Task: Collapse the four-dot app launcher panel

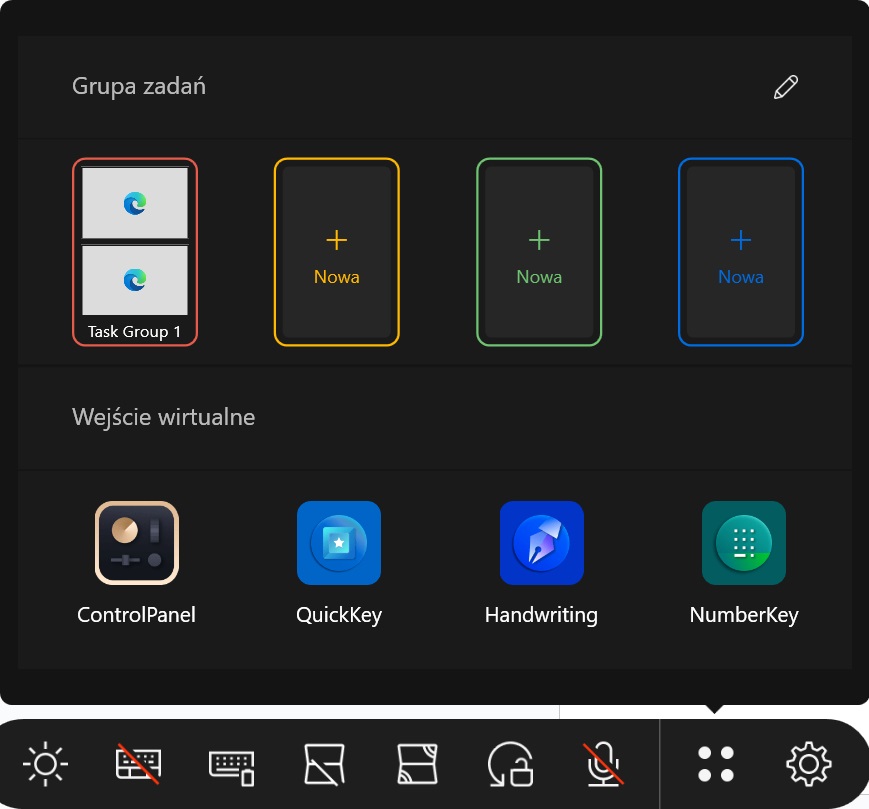Action: pyautogui.click(x=716, y=765)
